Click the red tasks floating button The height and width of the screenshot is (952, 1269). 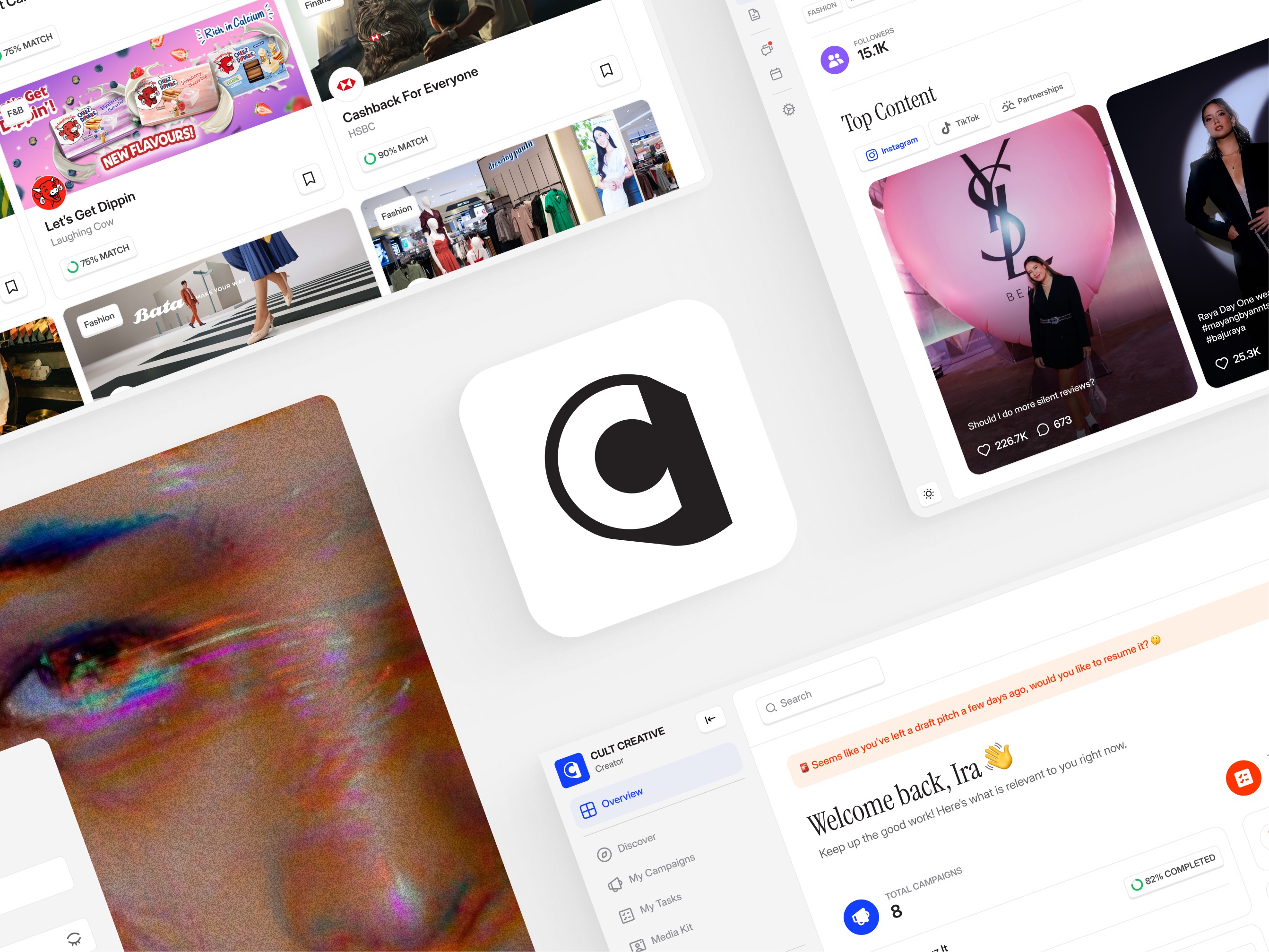1243,778
